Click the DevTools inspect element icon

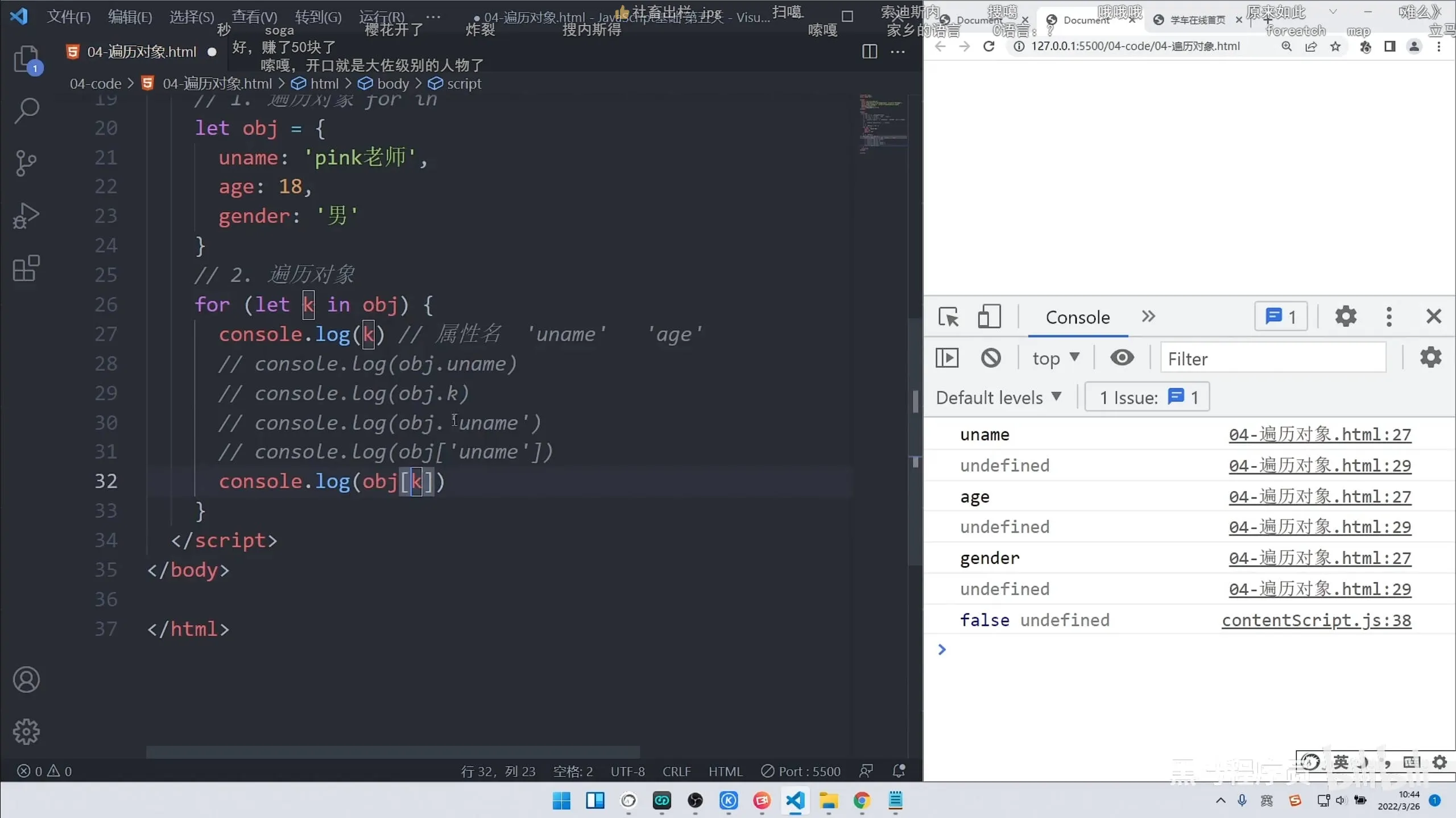click(948, 317)
